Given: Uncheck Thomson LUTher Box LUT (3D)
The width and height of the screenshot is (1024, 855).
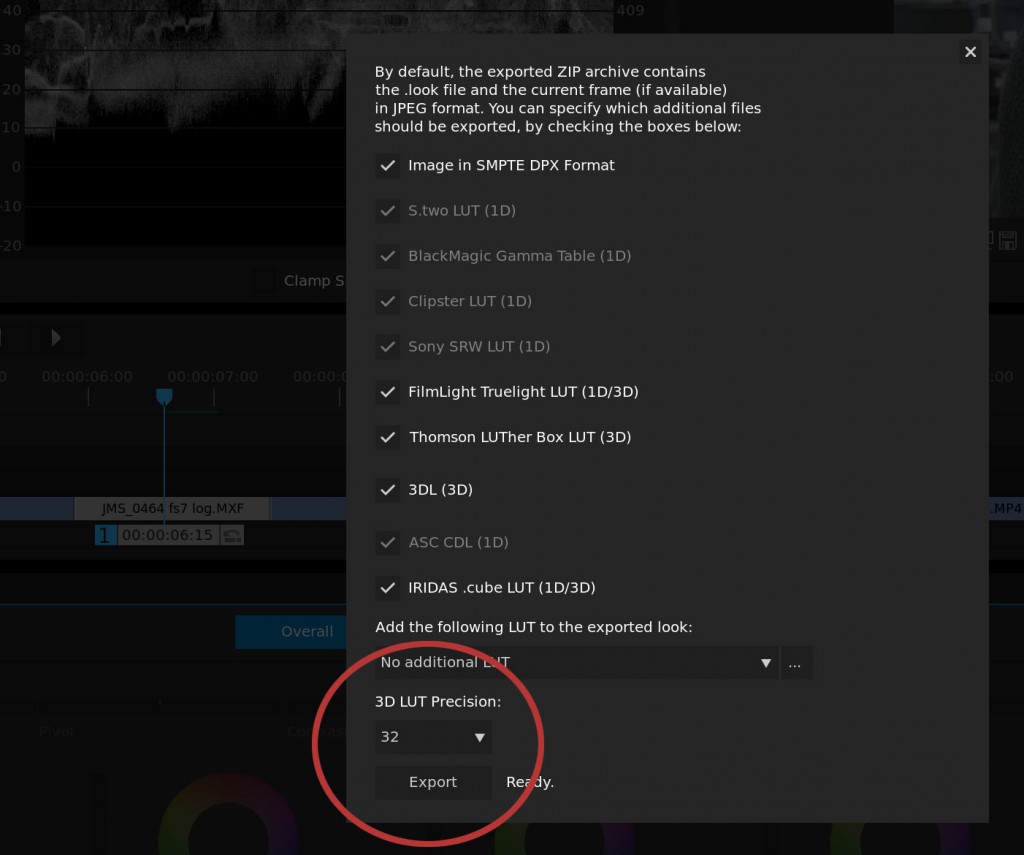Looking at the screenshot, I should click(388, 437).
